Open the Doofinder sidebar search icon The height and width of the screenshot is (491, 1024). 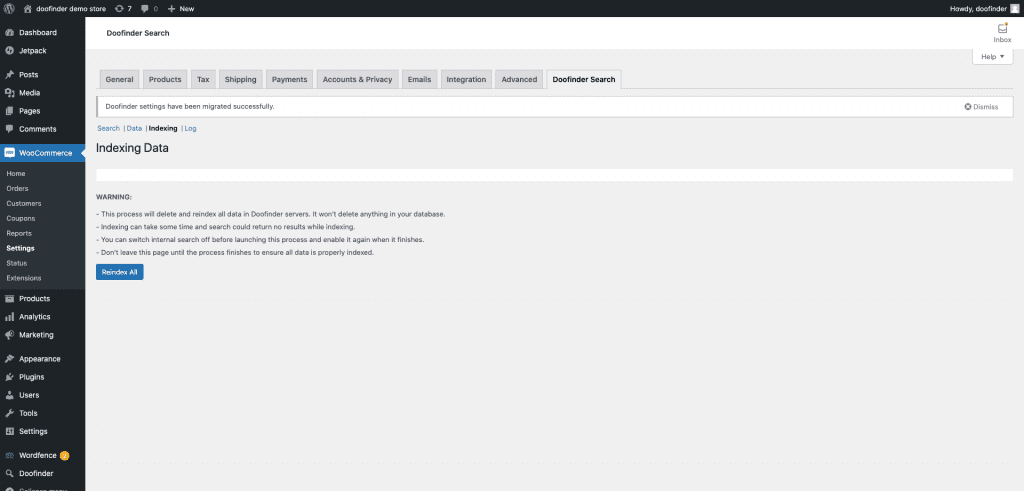click(9, 473)
